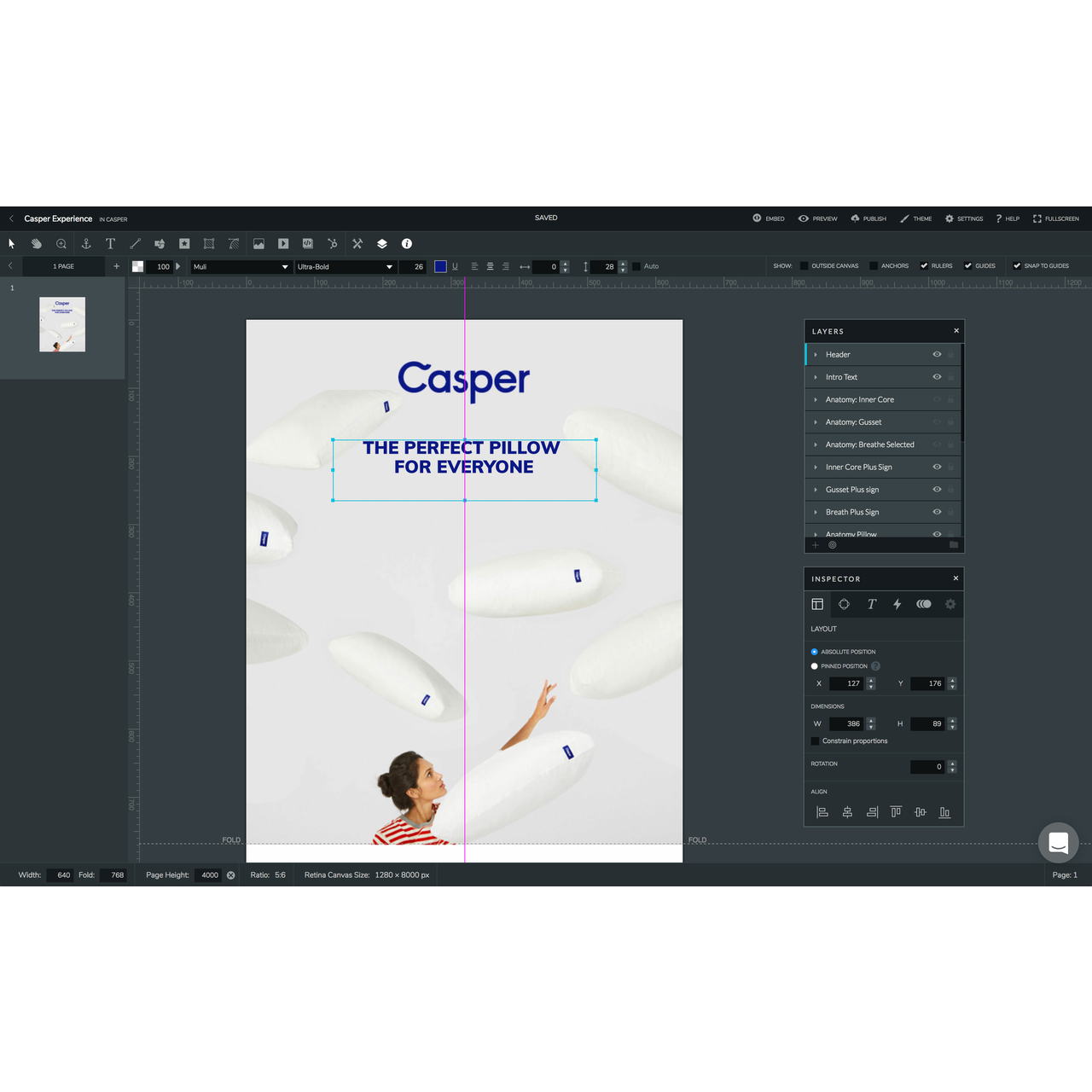This screenshot has width=1092, height=1092.
Task: Click the Anchor tool
Action: pos(85,244)
